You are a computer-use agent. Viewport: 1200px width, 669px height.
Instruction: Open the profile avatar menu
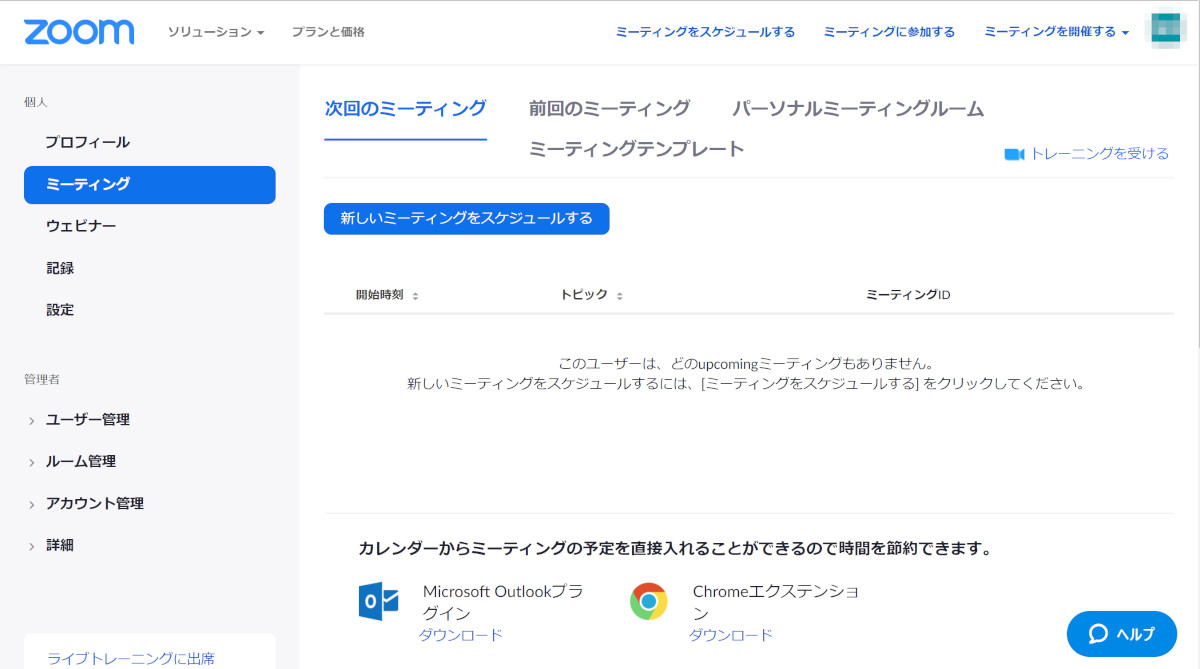point(1166,31)
